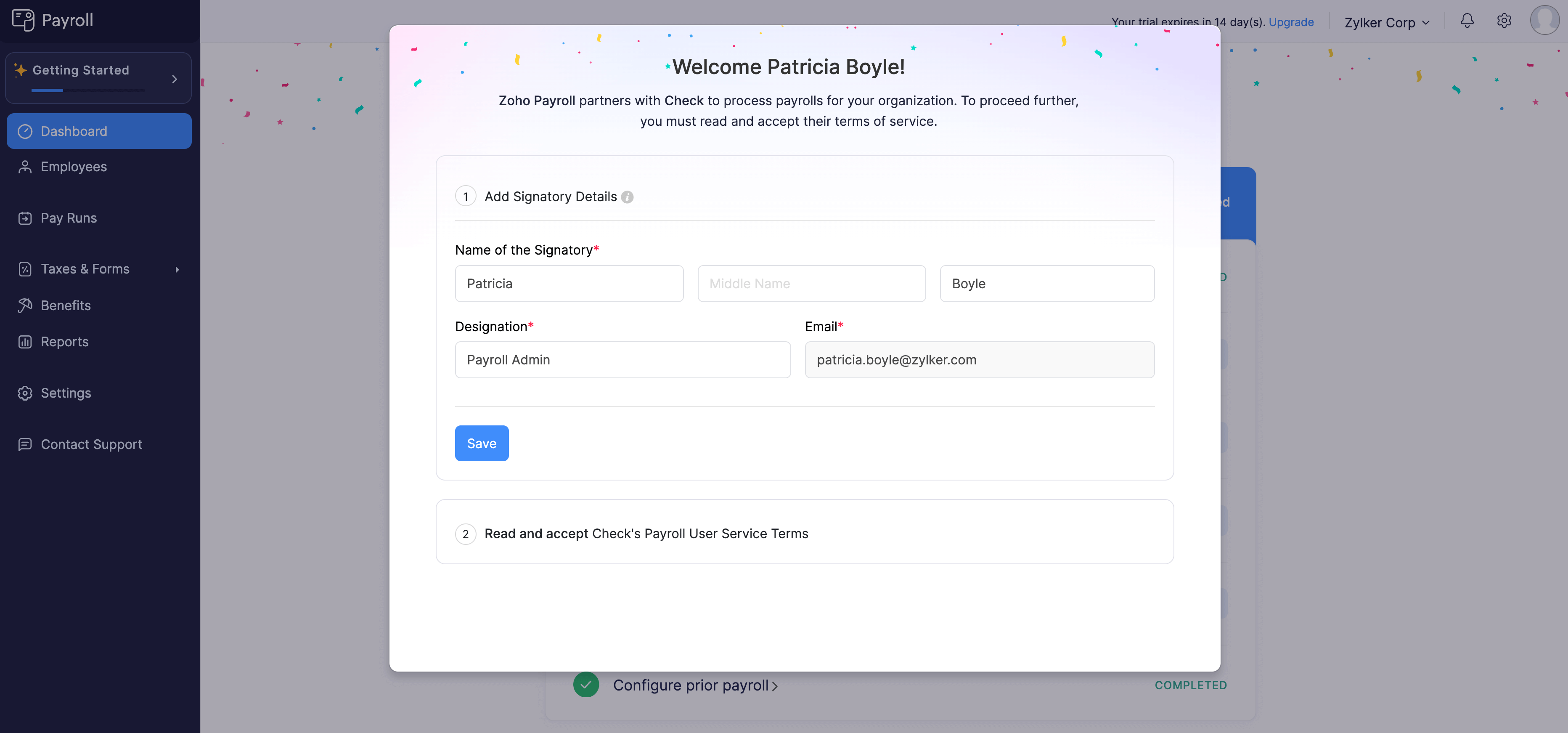Click the Getting Started progress bar
The width and height of the screenshot is (1568, 733).
(87, 91)
